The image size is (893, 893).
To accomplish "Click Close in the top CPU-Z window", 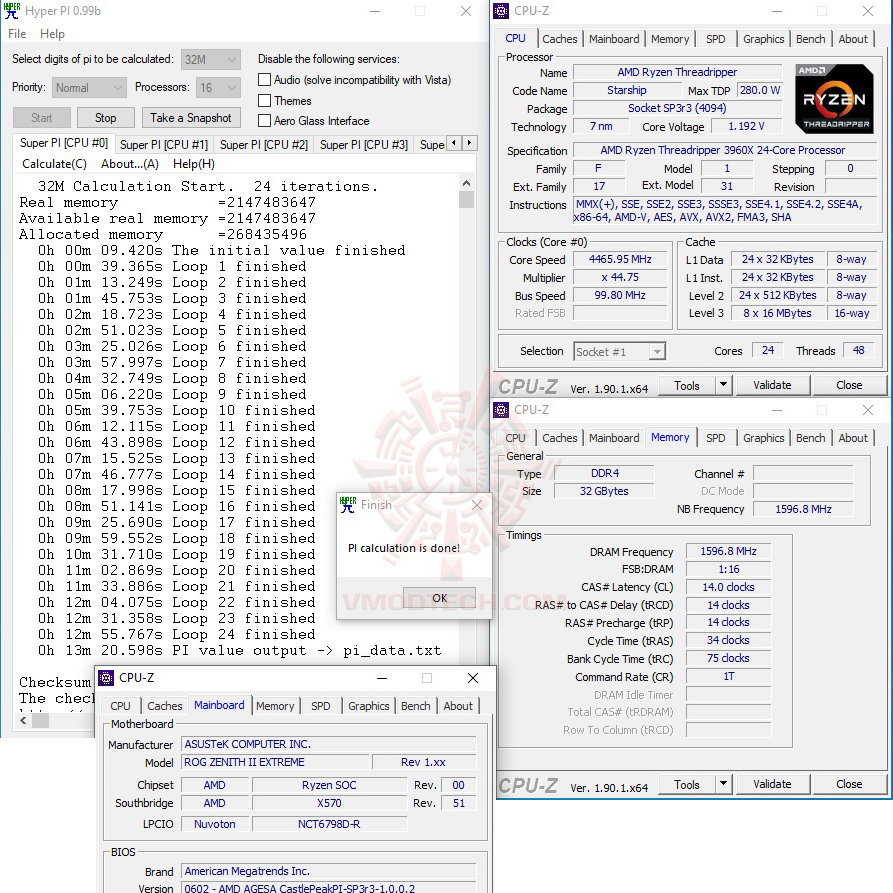I will [849, 385].
